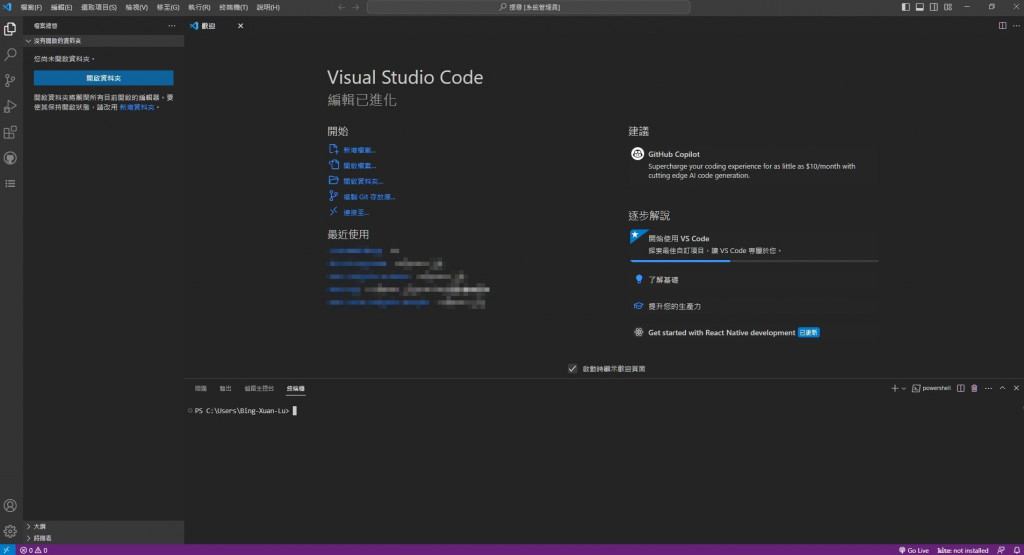Switch to the 偵錯主控台 panel tab
The height and width of the screenshot is (555, 1024).
coord(259,388)
